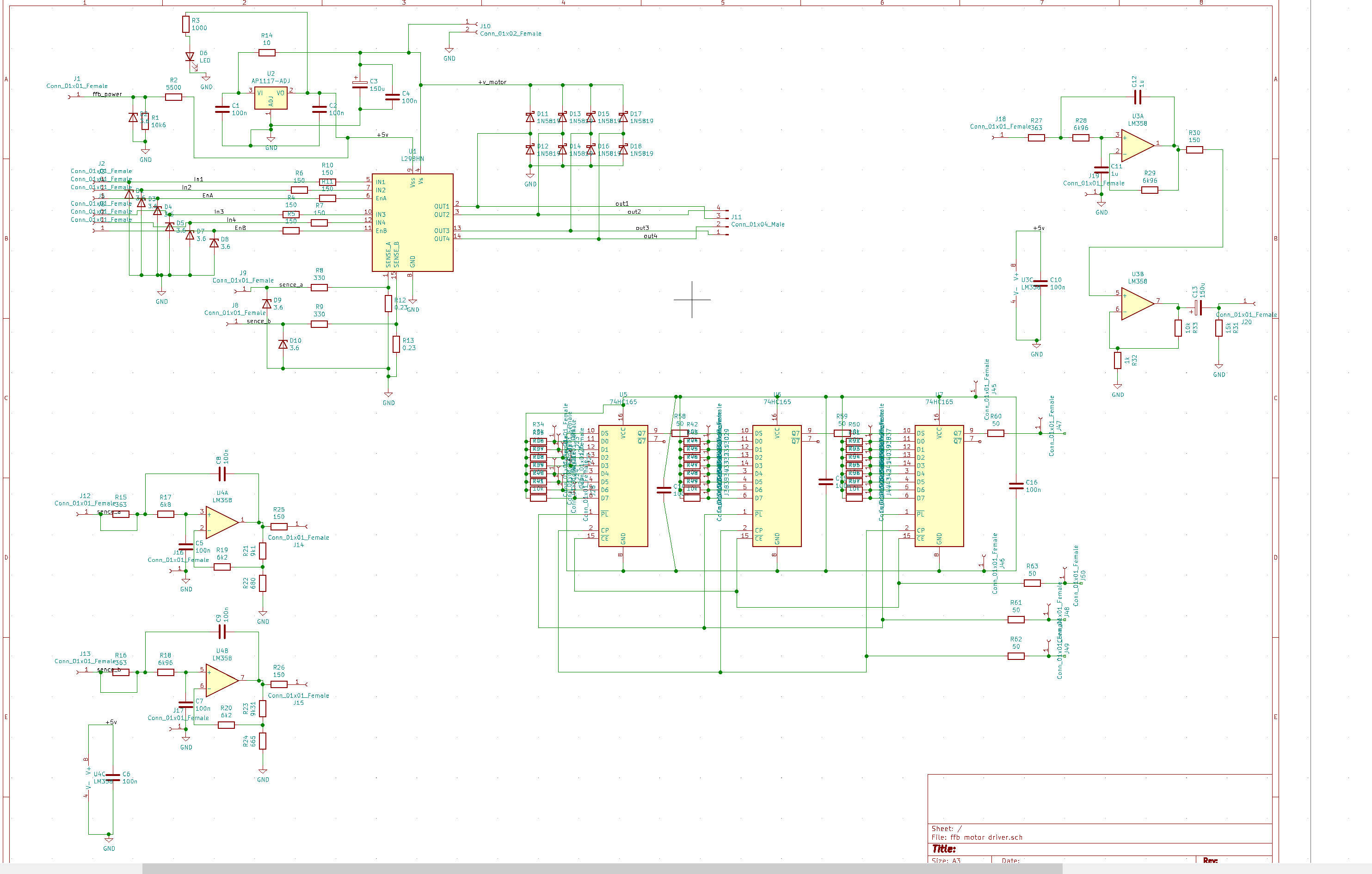Select the 74HC165 shift register U7
The image size is (1372, 874).
939,486
